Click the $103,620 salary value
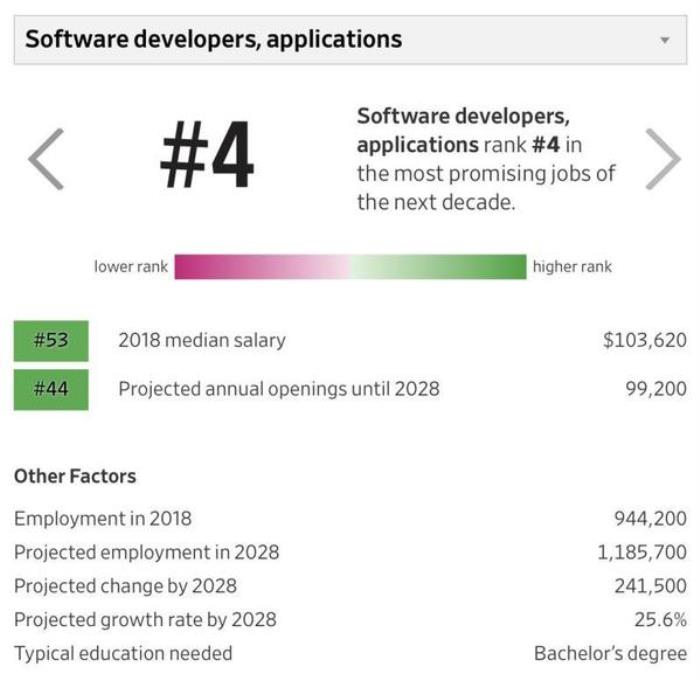Viewport: 700px width, 680px height. click(644, 340)
